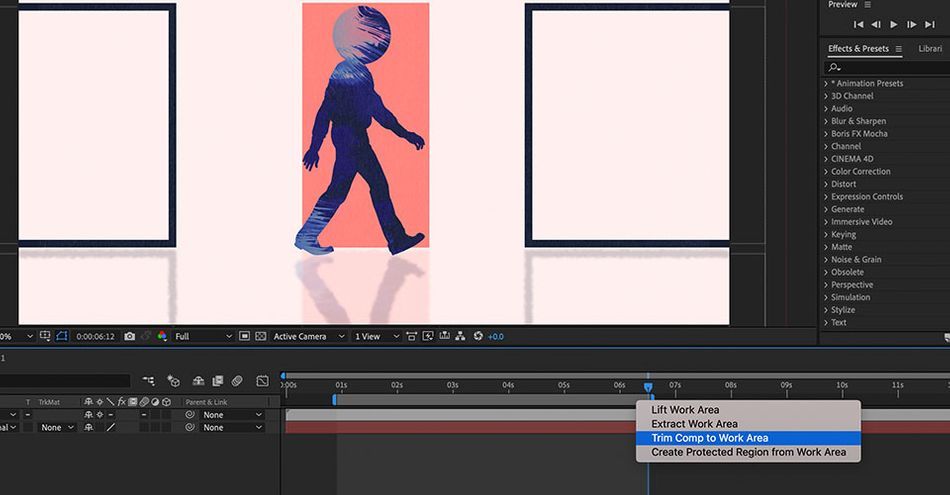Click the Effects & Presets search field
Viewport: 950px width, 495px height.
tap(885, 67)
